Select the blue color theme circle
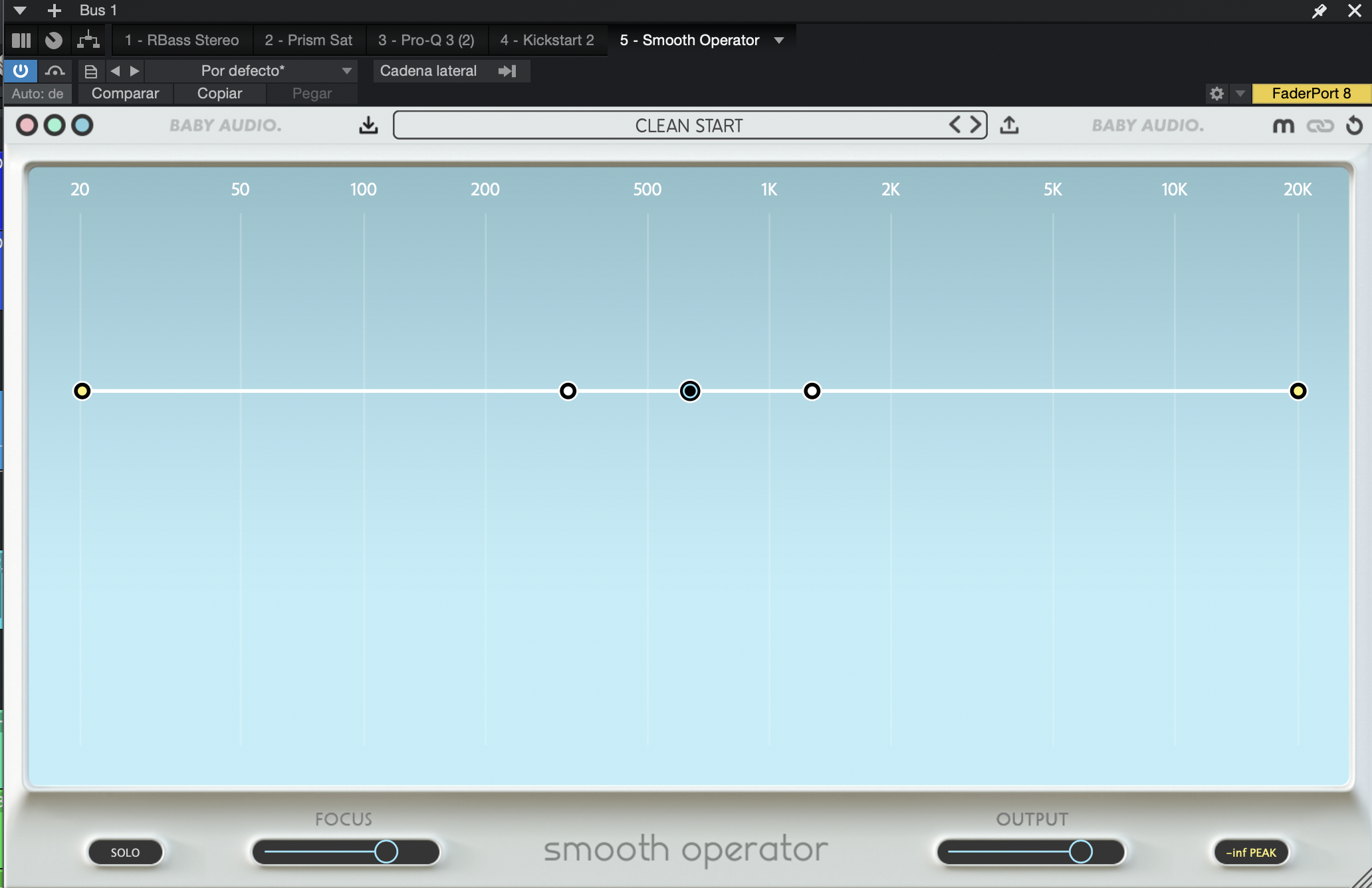 click(82, 125)
